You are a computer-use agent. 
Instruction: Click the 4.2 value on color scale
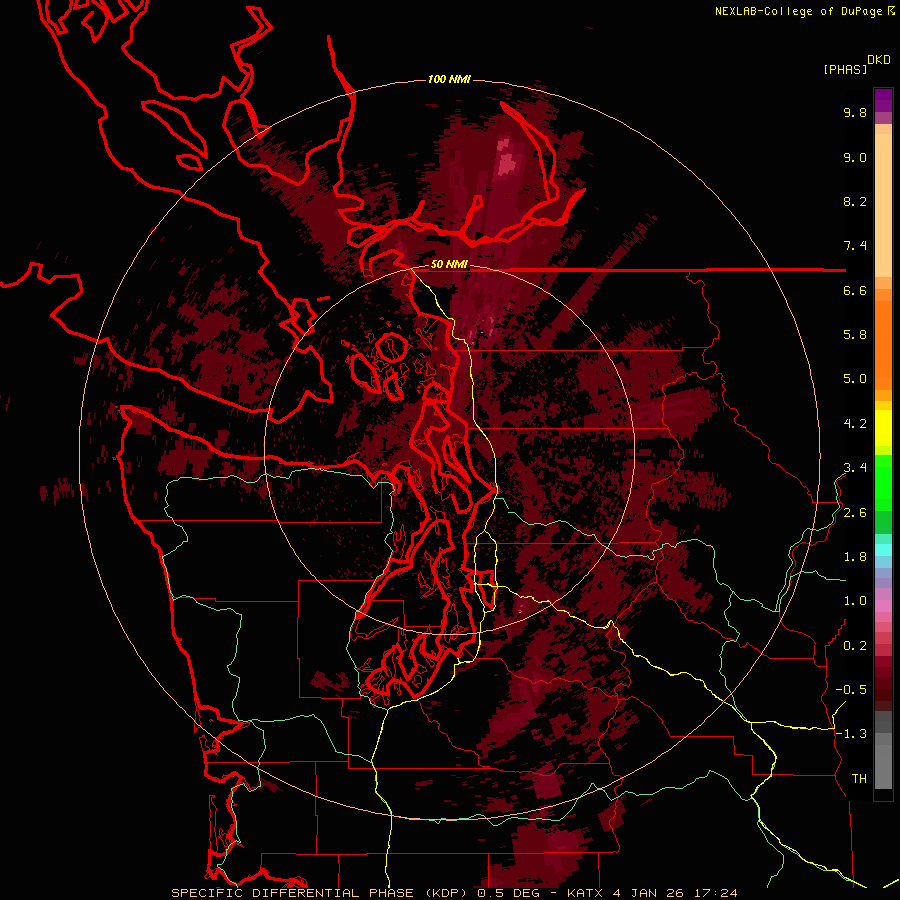click(855, 424)
